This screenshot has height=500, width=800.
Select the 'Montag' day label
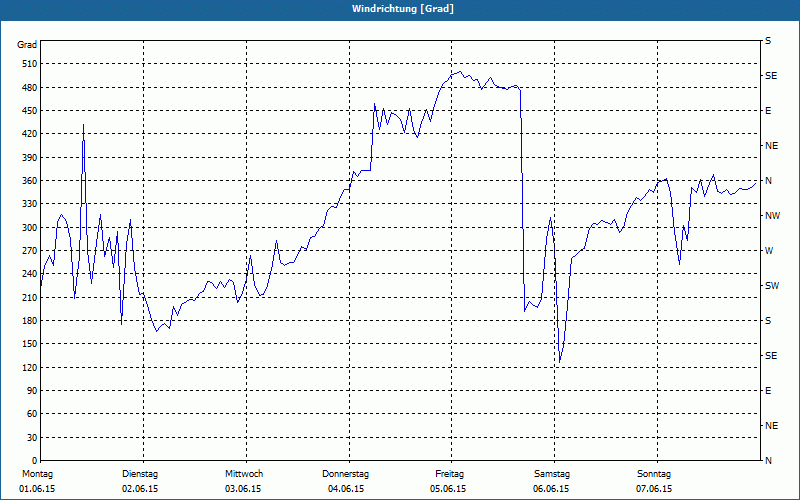37,474
